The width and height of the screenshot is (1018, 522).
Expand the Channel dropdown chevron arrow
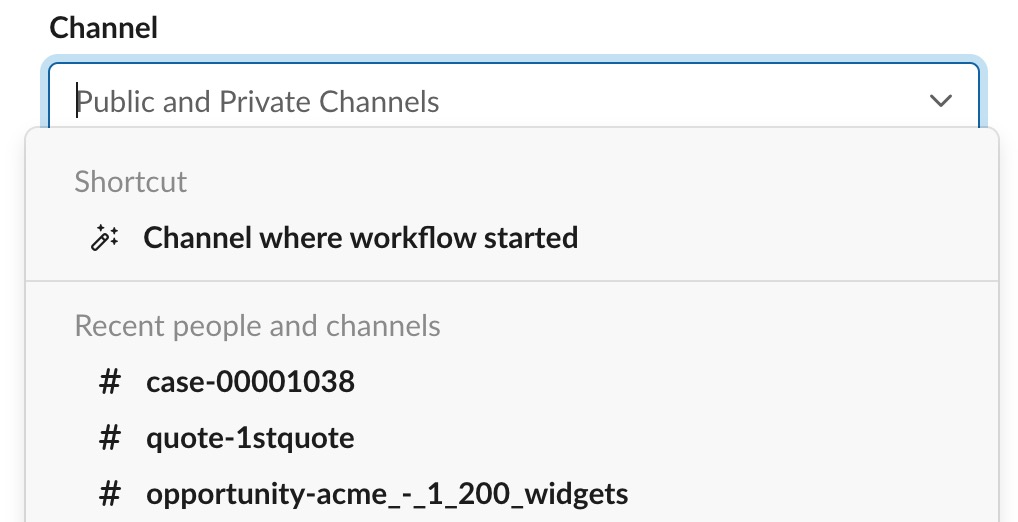[x=941, y=101]
